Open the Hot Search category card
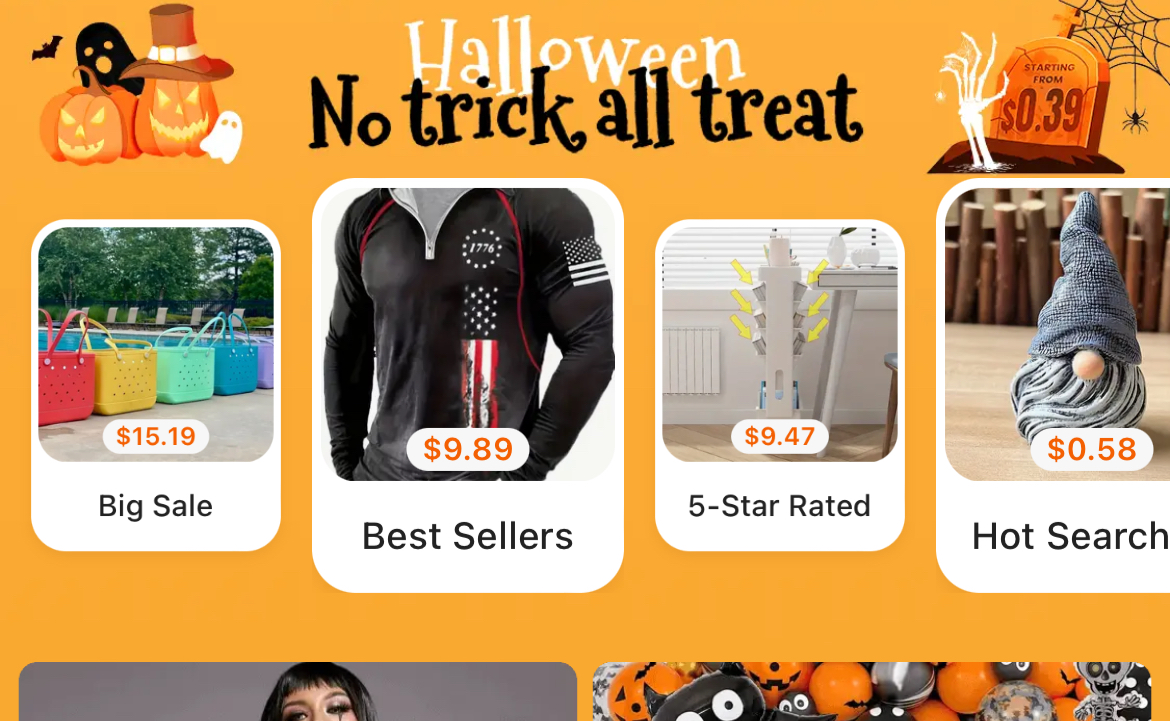The width and height of the screenshot is (1170, 721). tap(1053, 385)
